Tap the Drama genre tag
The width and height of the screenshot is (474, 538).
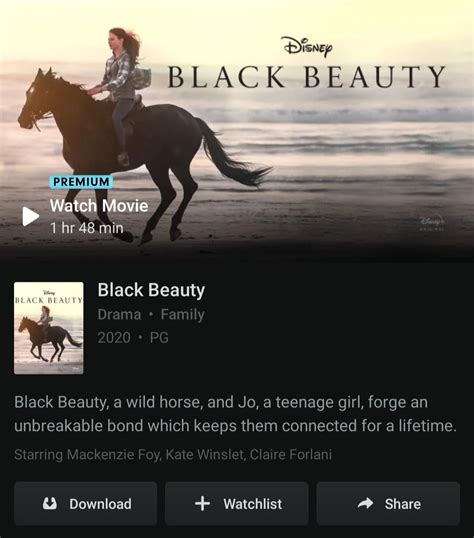[119, 314]
